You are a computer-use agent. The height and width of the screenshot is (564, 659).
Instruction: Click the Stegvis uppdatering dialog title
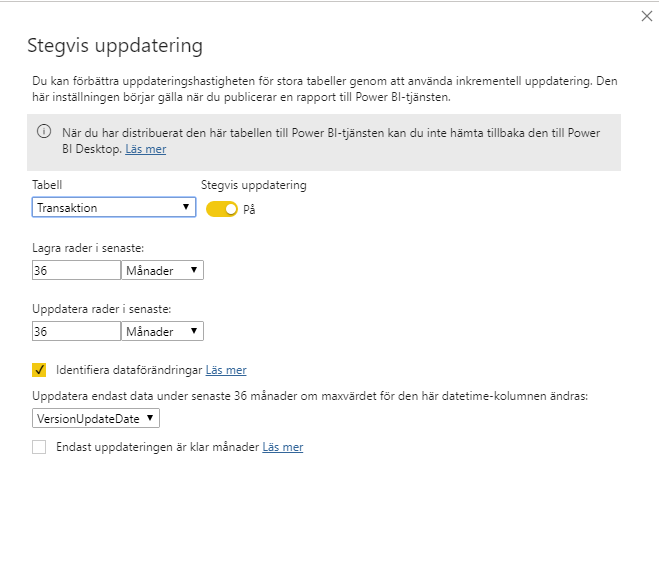click(115, 46)
